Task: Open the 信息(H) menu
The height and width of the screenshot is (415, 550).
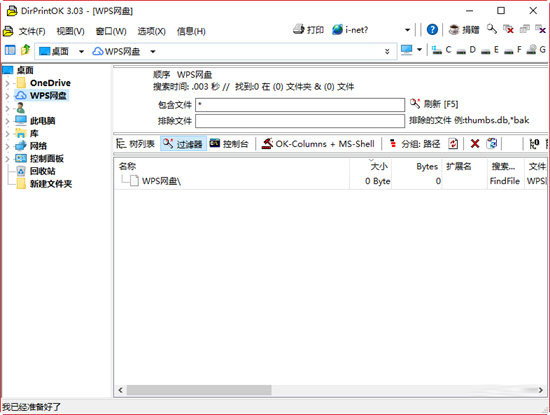Action: click(191, 31)
